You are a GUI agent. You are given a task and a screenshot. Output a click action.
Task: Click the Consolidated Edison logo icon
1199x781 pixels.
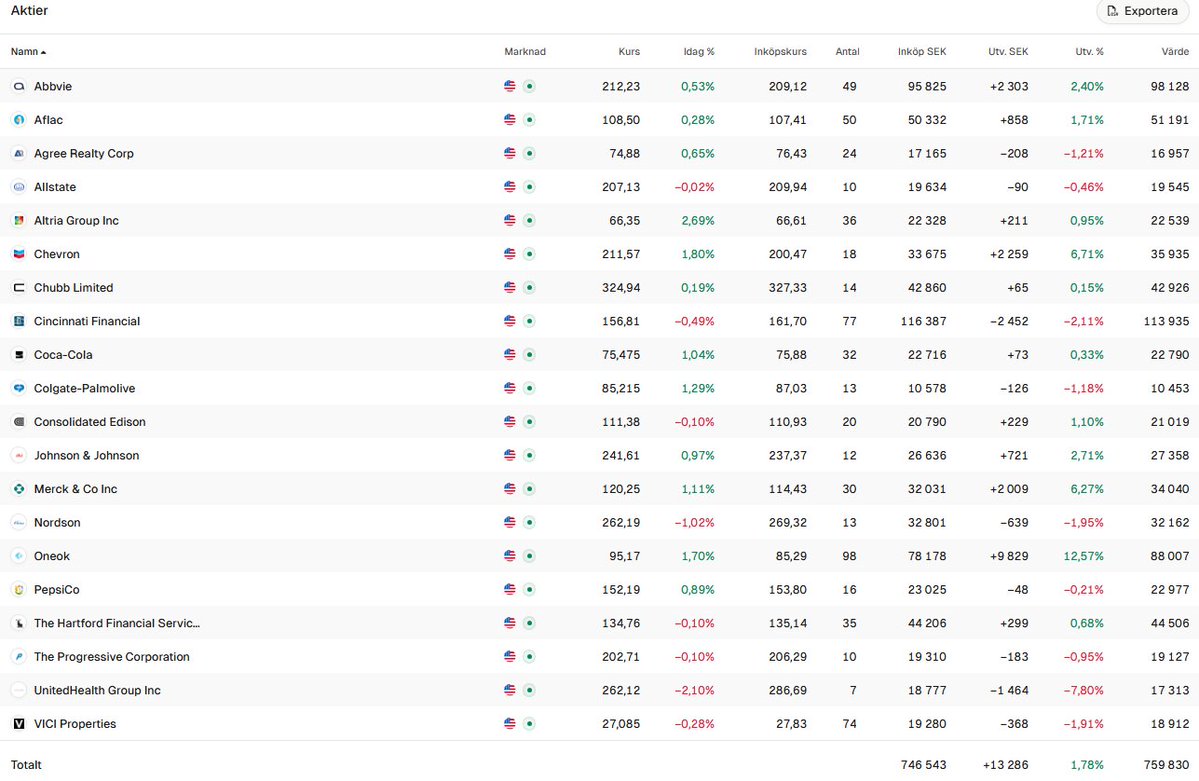[19, 422]
